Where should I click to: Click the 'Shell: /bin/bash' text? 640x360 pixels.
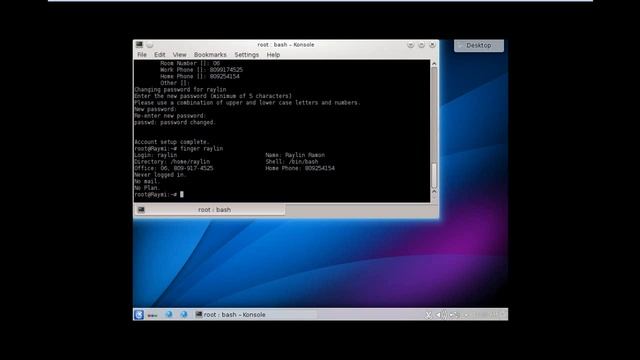291,162
